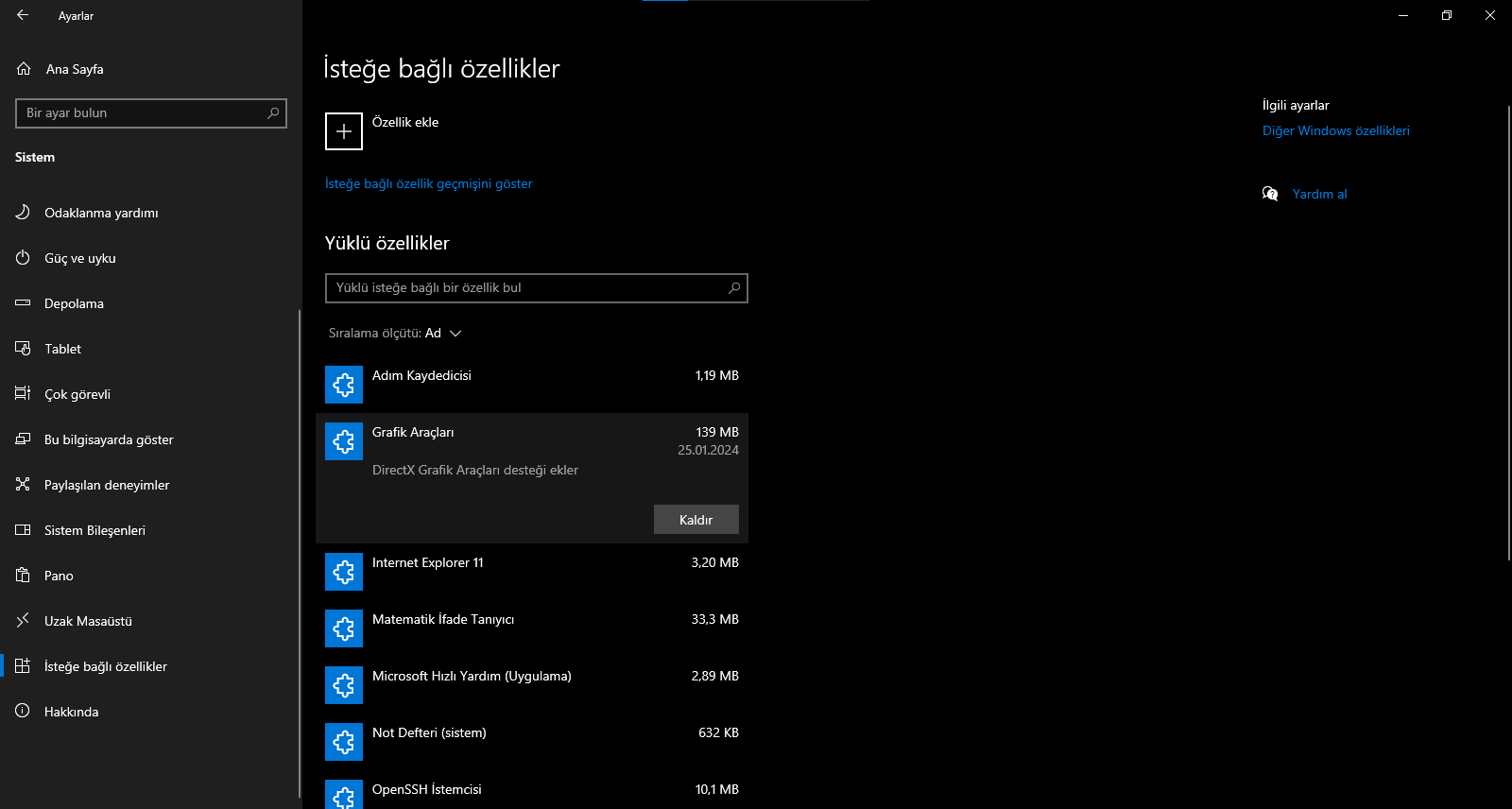Click the 33,3 MB size value

tap(714, 619)
